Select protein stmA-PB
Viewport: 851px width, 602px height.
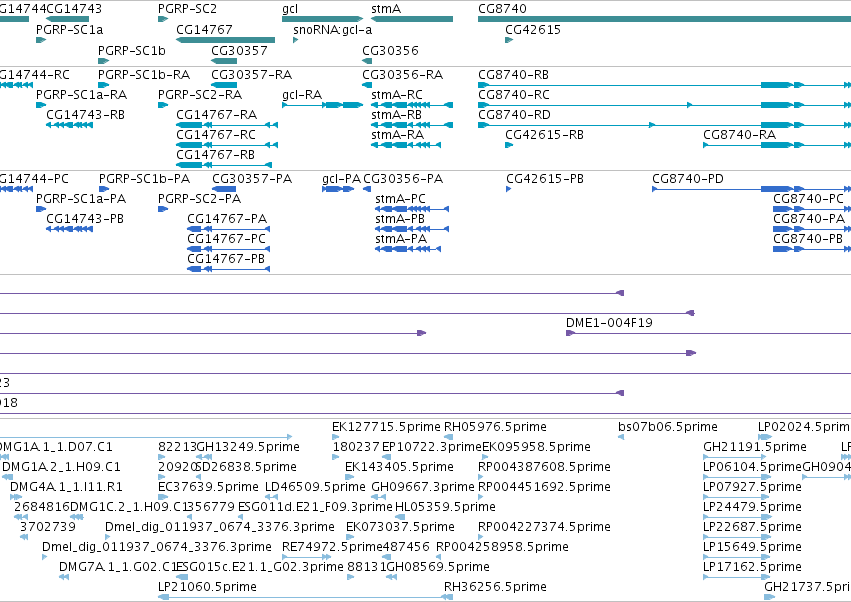412,229
